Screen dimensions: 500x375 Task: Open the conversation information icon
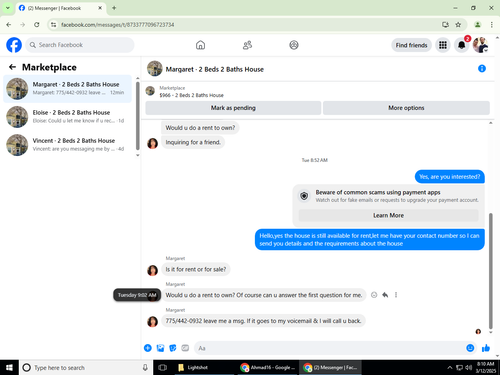pos(482,68)
